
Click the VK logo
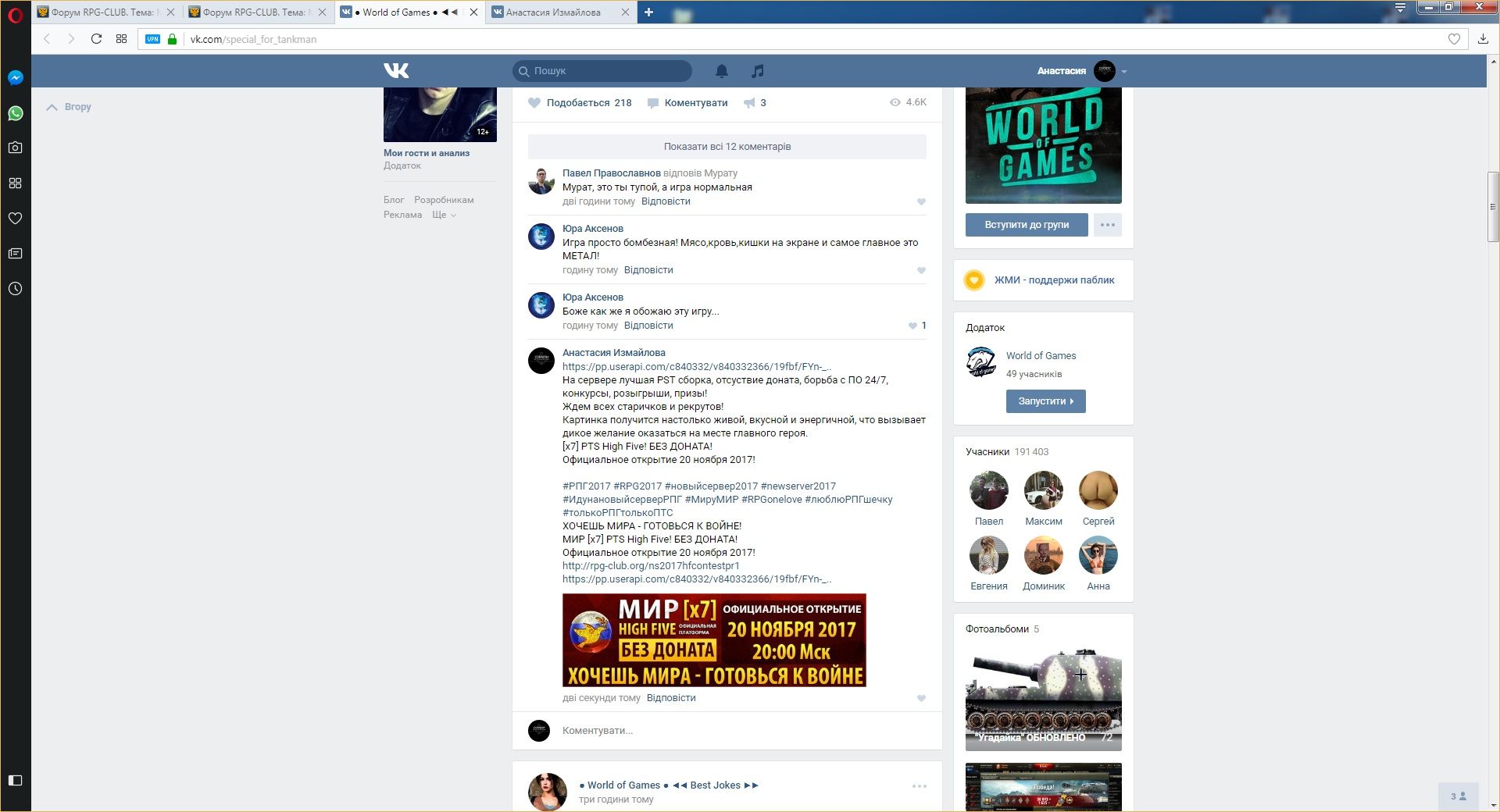pos(396,70)
